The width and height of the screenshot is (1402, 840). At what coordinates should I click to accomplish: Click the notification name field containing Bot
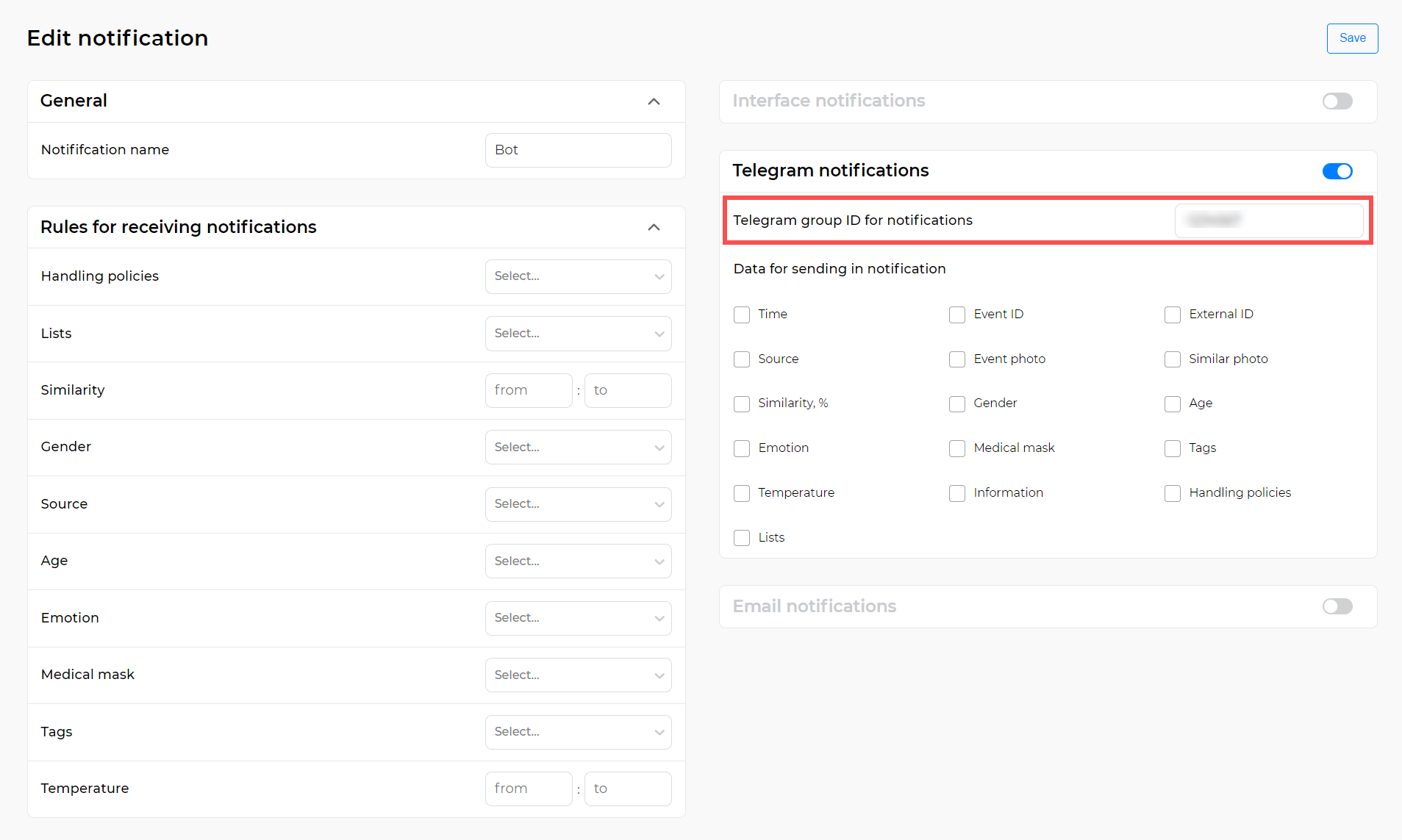tap(578, 150)
